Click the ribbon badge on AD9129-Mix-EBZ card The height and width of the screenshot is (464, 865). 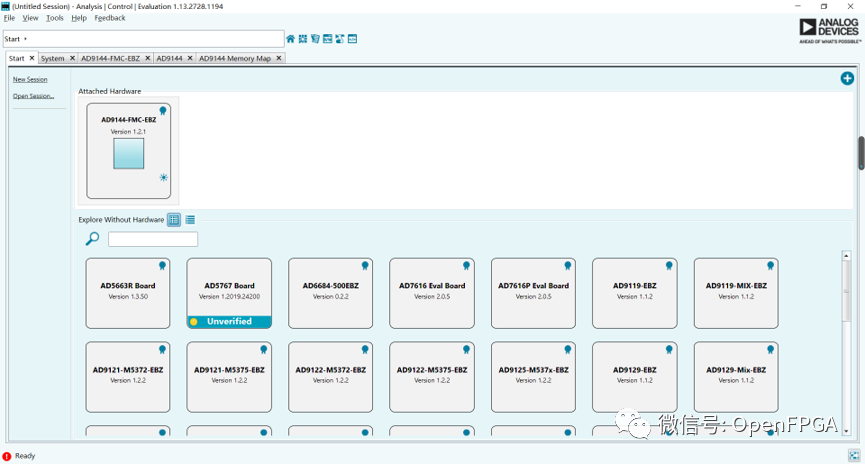tap(770, 350)
